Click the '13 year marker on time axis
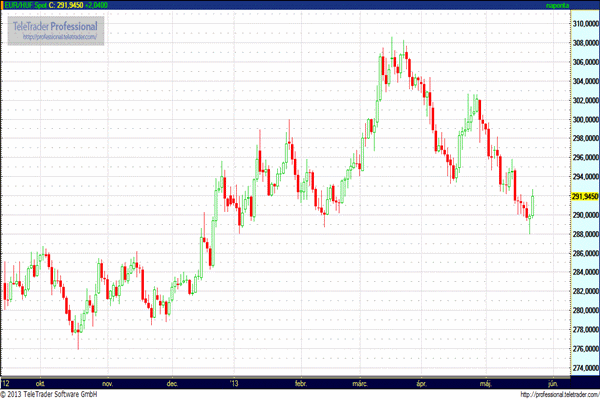 pos(235,383)
